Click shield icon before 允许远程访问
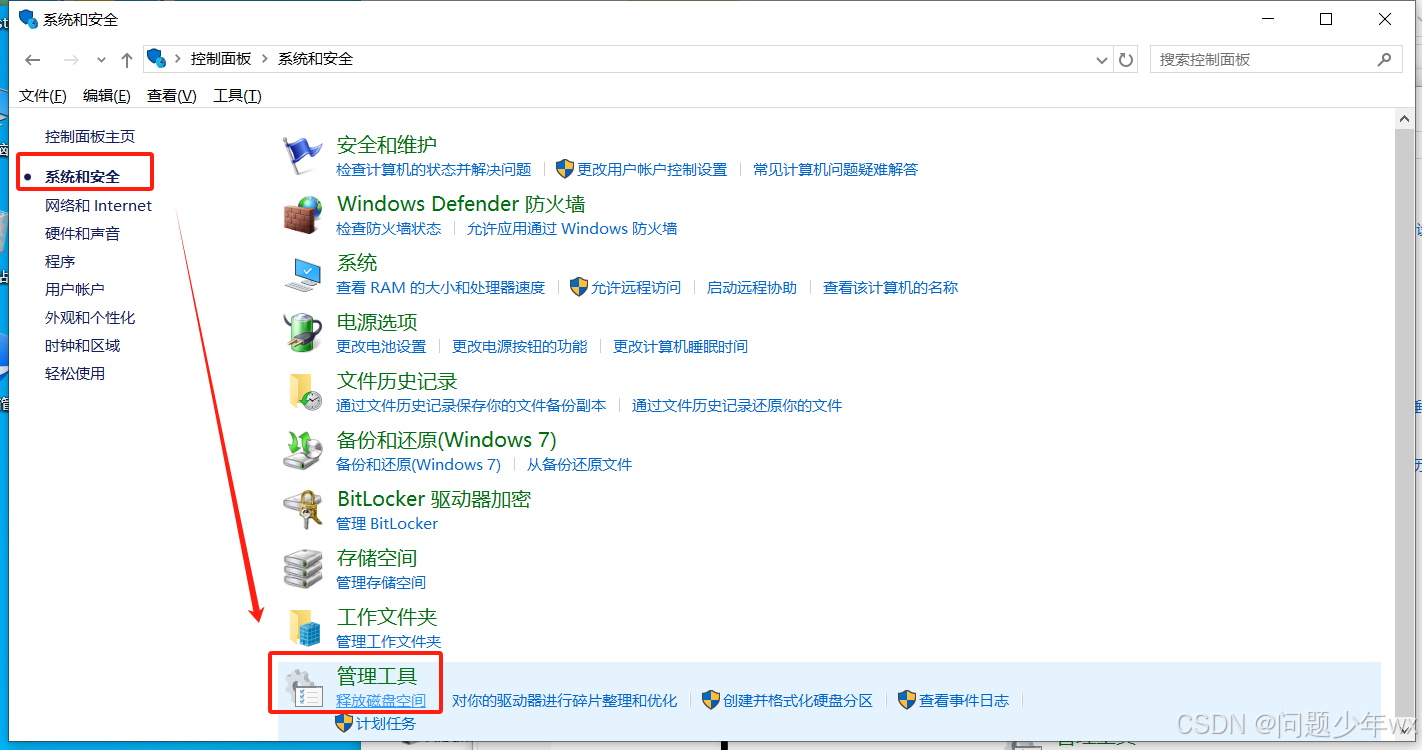This screenshot has height=750, width=1422. click(x=579, y=287)
